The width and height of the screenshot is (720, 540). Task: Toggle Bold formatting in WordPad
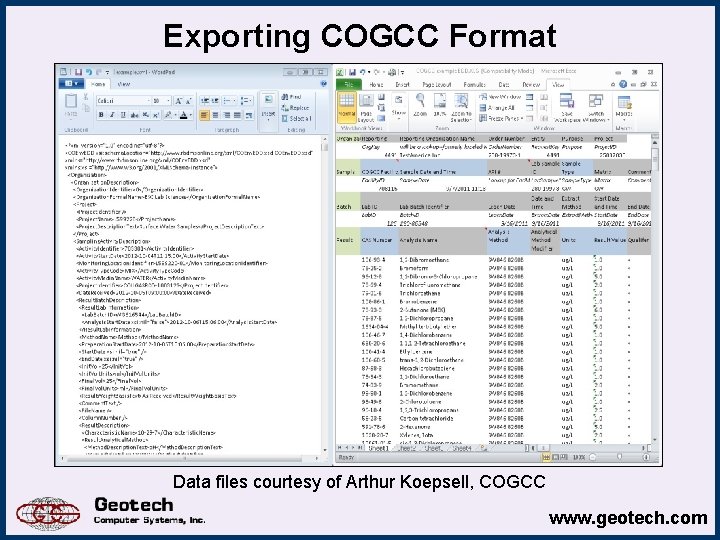click(x=101, y=115)
